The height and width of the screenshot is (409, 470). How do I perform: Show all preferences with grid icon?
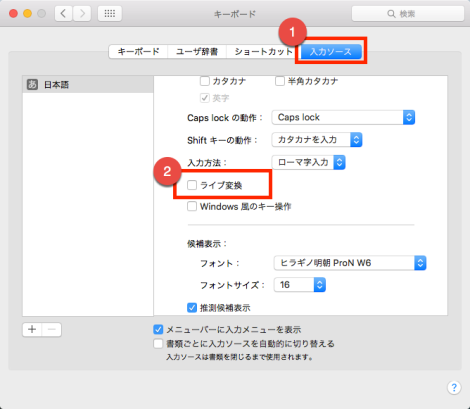click(110, 14)
